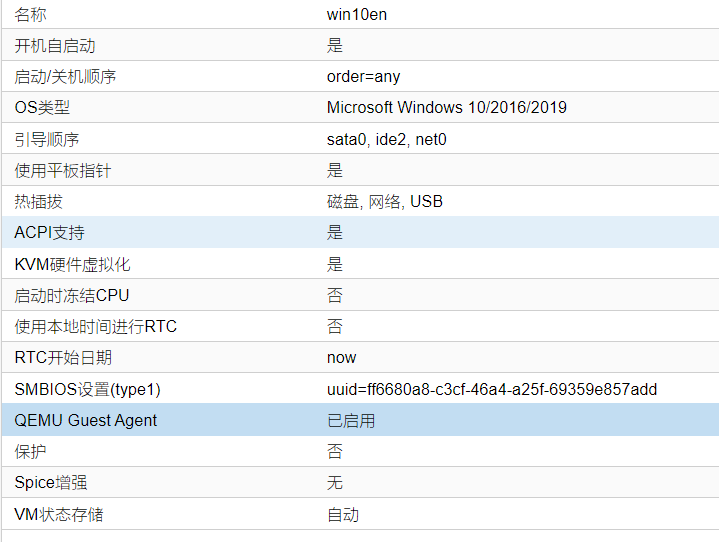Click the uuid value text
Screen dimensions: 719x542
tap(492, 389)
